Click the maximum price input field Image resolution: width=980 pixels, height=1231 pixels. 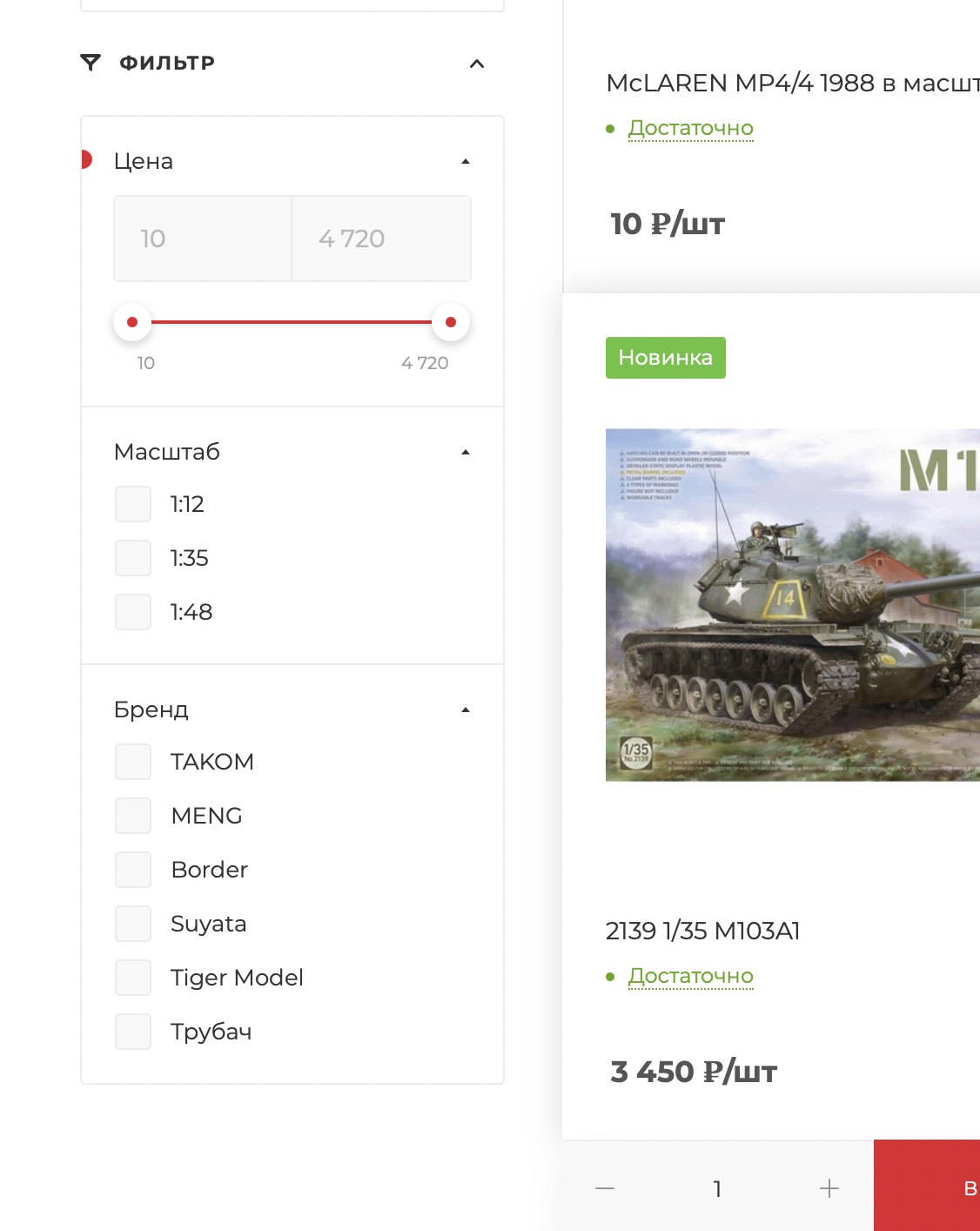click(381, 239)
